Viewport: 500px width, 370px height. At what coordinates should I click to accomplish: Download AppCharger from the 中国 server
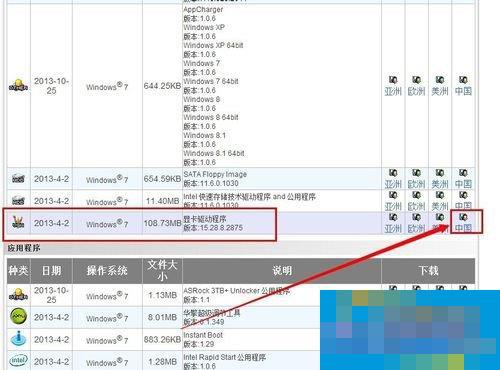pyautogui.click(x=463, y=86)
